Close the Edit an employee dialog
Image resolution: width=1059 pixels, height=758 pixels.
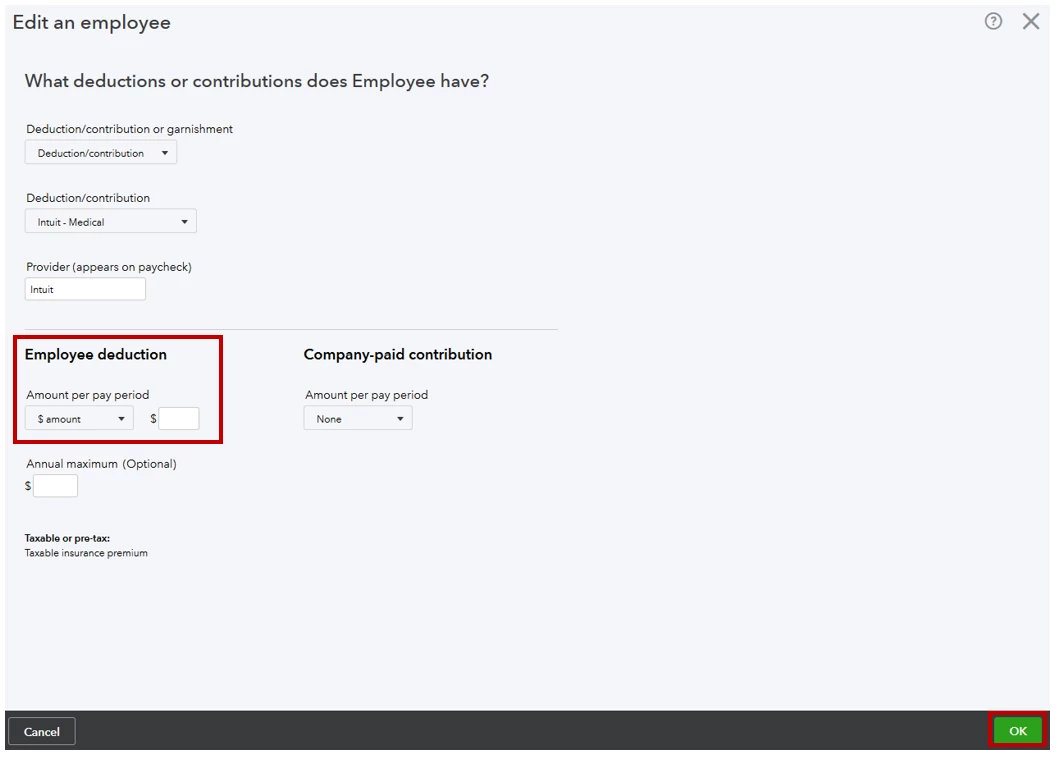tap(1031, 22)
